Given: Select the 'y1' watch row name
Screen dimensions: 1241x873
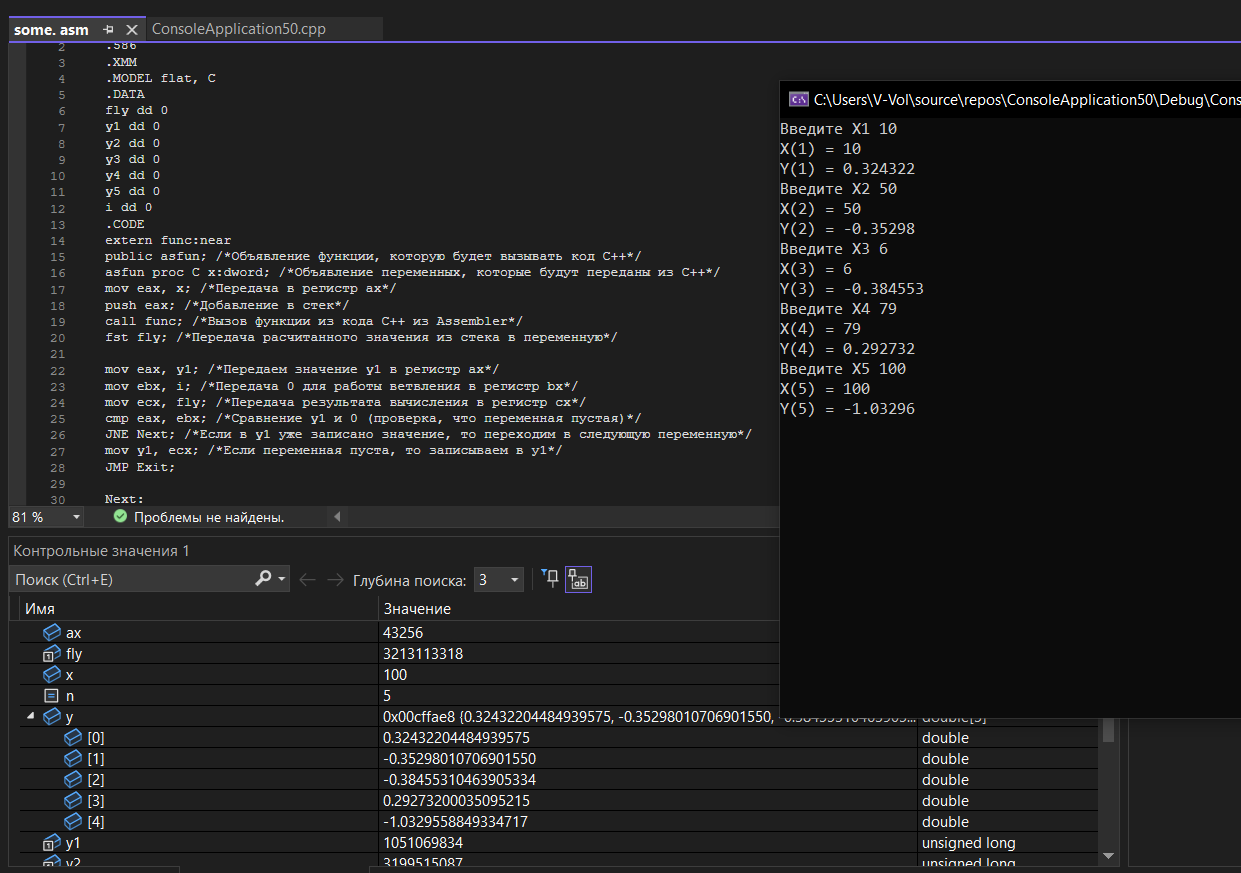Looking at the screenshot, I should [73, 843].
